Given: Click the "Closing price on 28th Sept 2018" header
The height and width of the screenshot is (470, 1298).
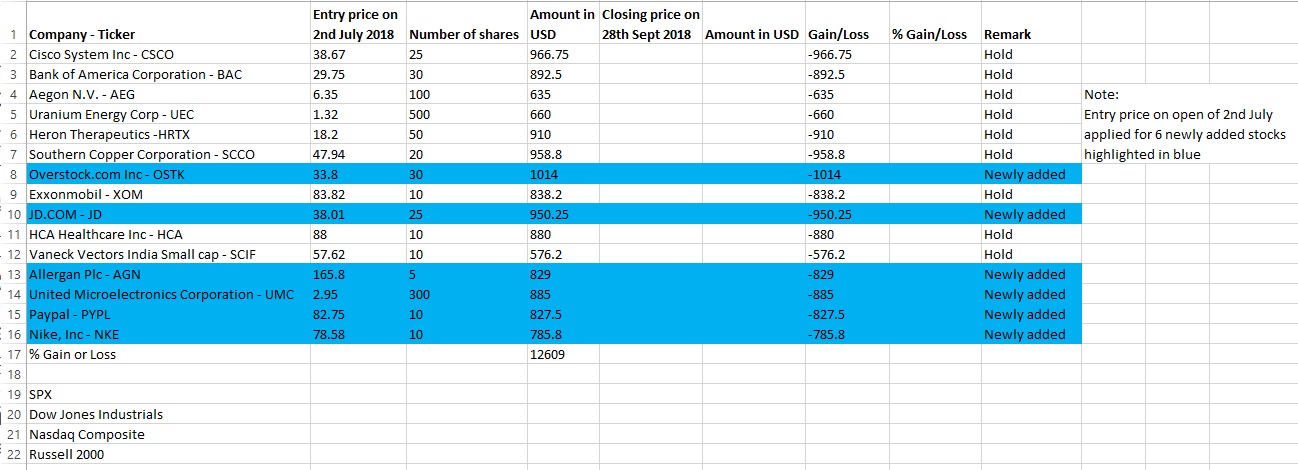Looking at the screenshot, I should (x=650, y=24).
